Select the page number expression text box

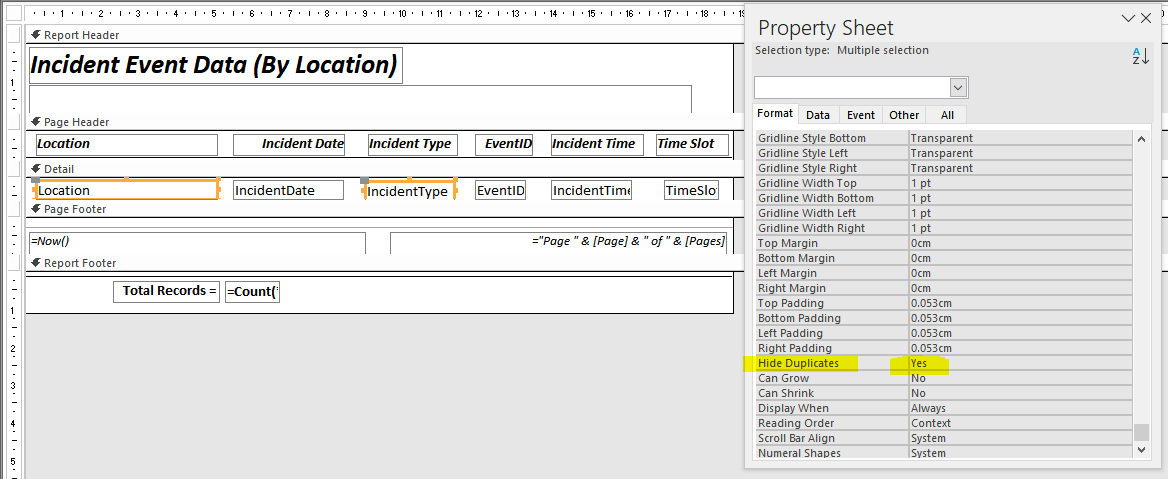point(559,243)
